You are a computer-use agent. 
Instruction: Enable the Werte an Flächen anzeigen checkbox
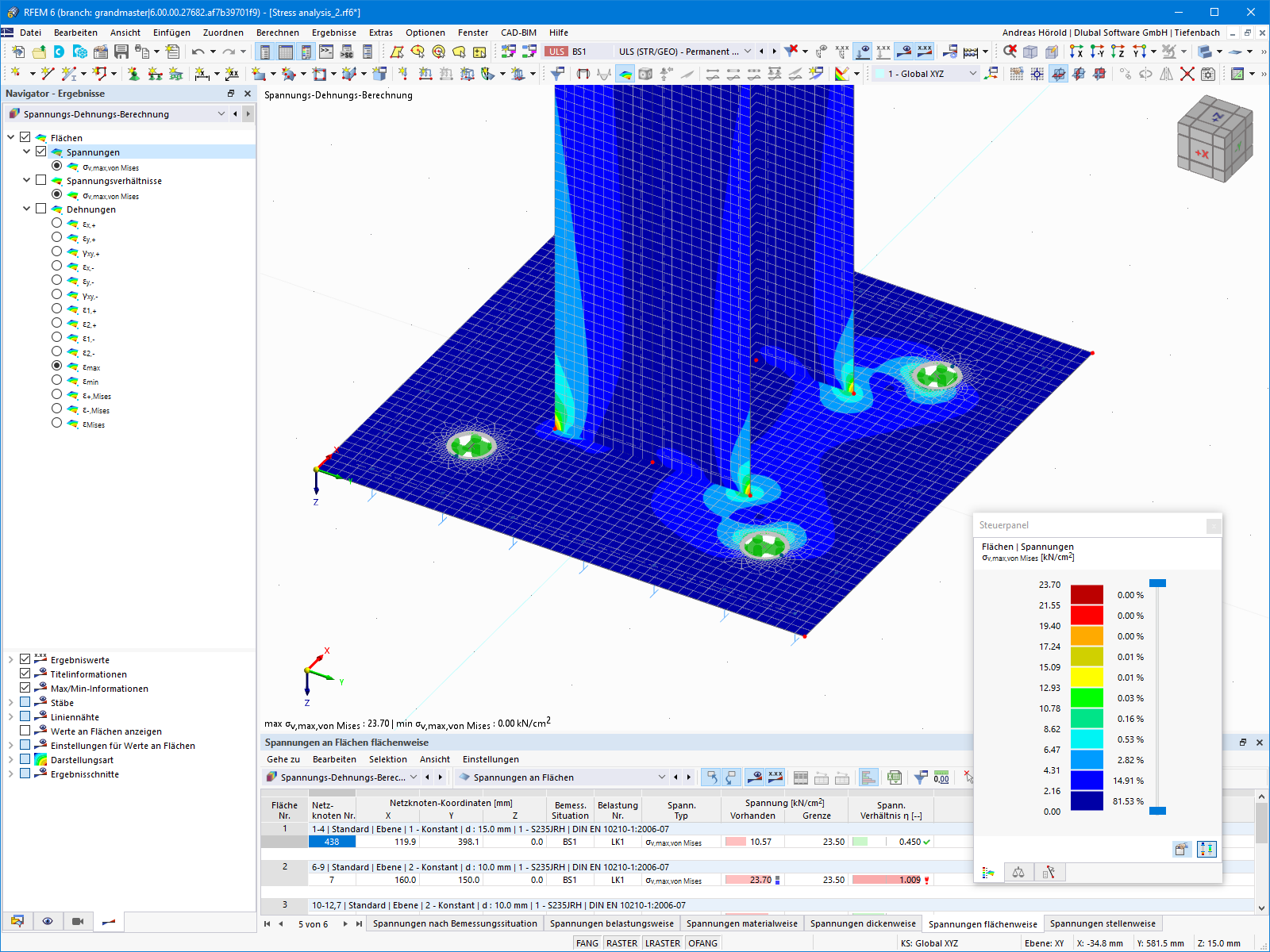25,731
